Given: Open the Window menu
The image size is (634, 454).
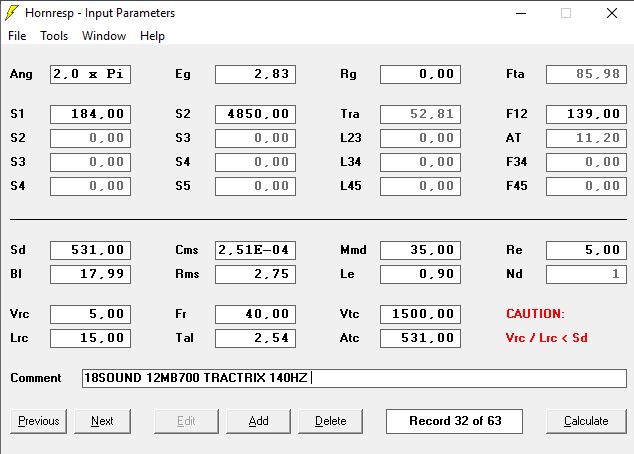Looking at the screenshot, I should point(104,36).
